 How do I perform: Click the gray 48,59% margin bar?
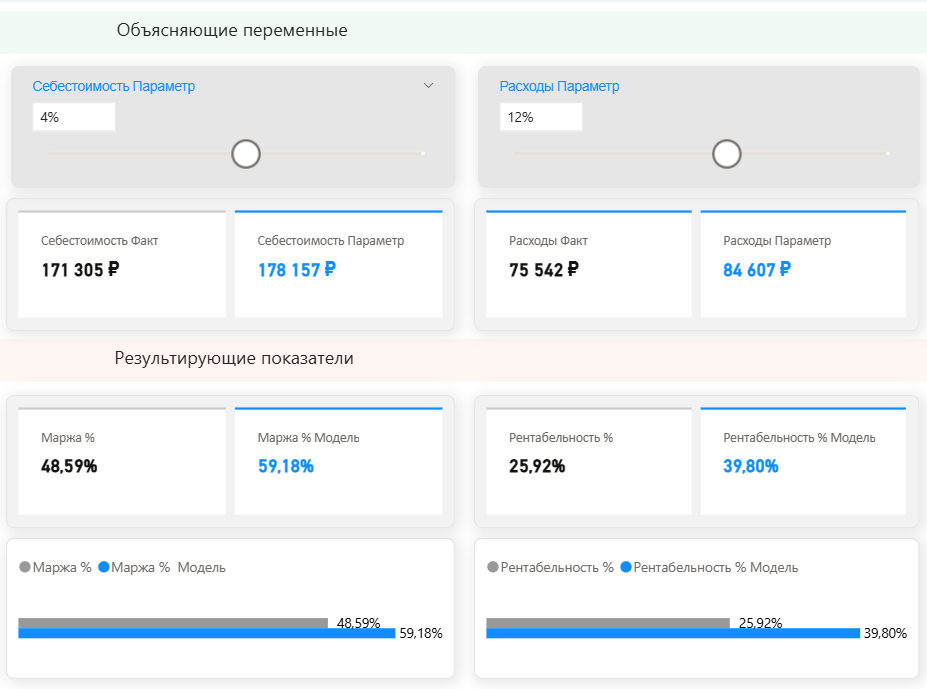(173, 623)
